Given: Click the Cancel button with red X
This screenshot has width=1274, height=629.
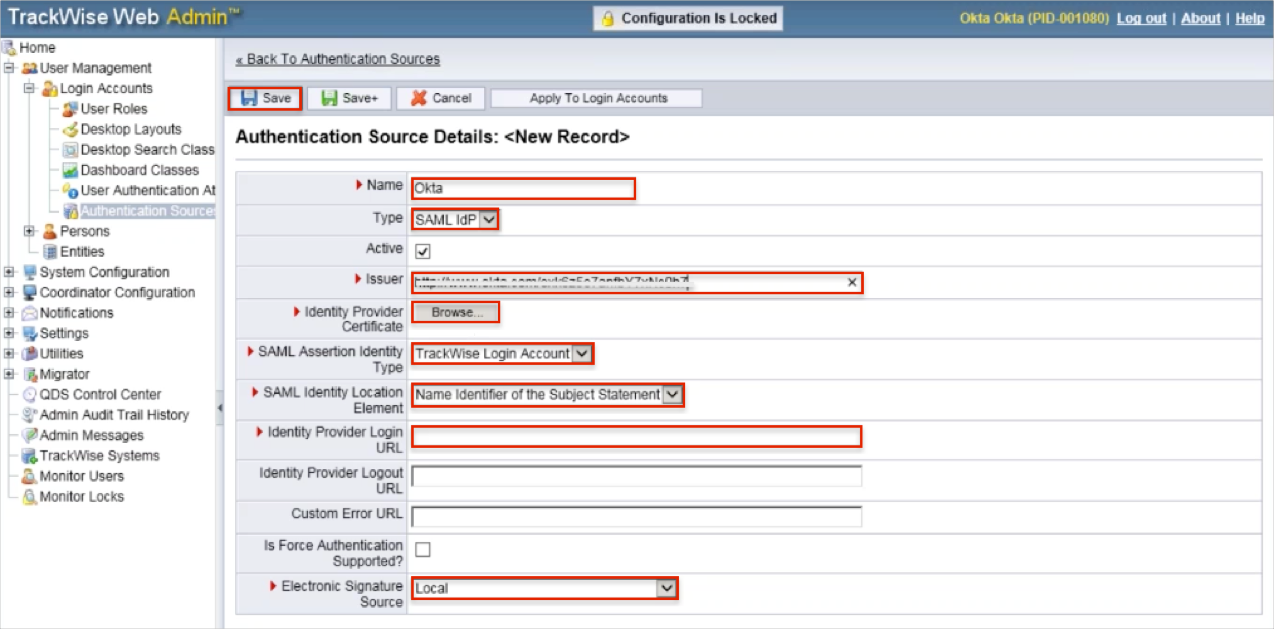Looking at the screenshot, I should 440,98.
